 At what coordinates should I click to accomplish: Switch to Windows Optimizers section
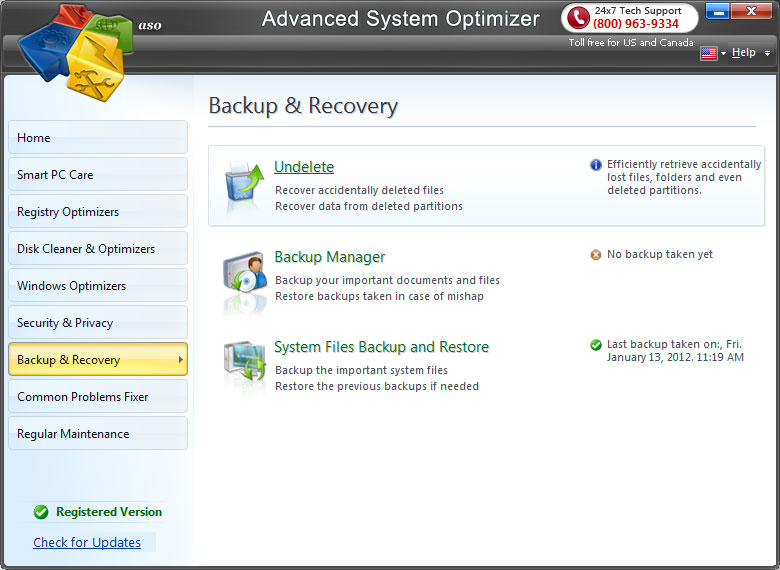(98, 285)
